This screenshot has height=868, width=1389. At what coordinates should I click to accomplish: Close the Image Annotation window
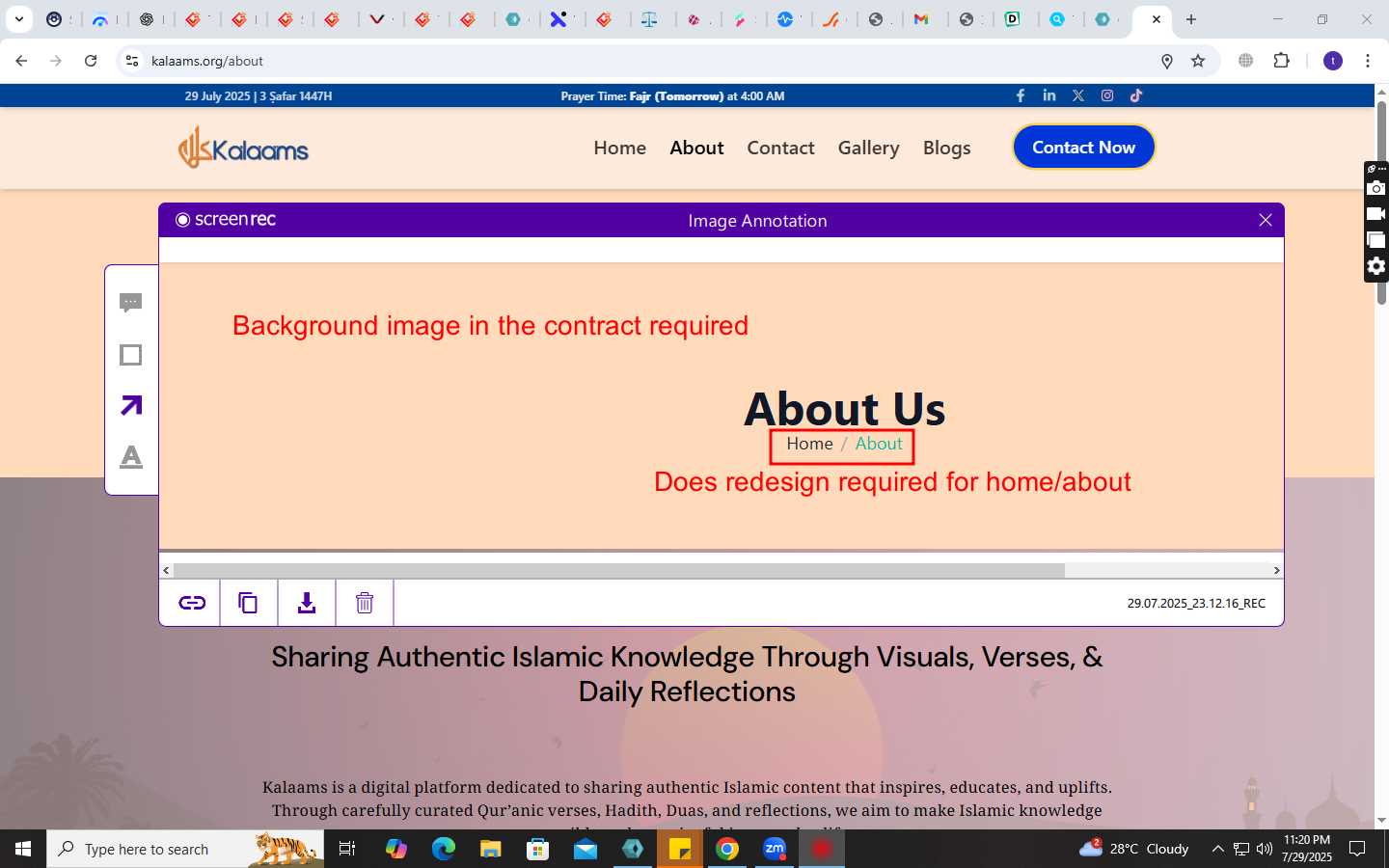pyautogui.click(x=1266, y=220)
